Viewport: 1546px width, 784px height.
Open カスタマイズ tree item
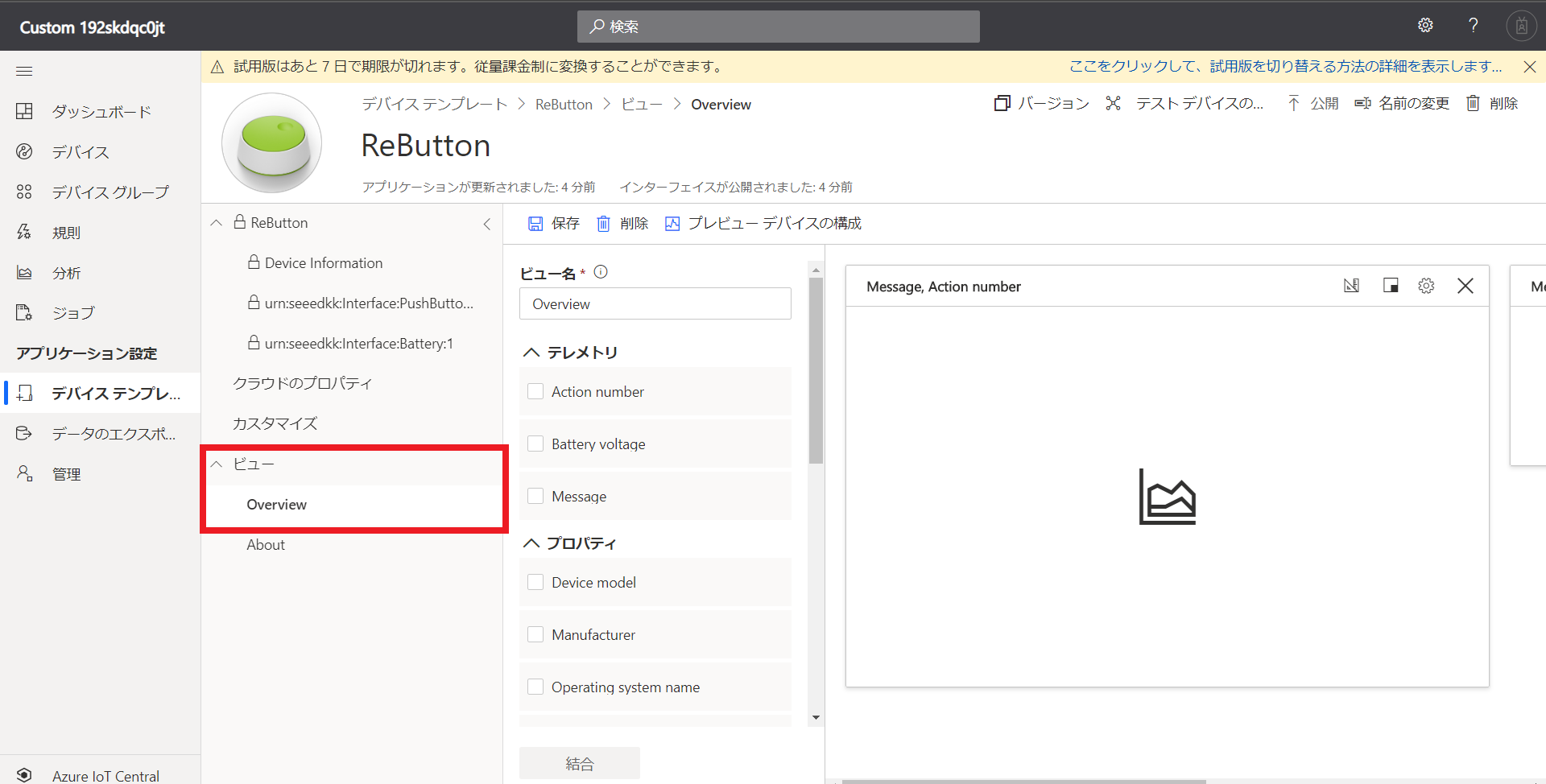click(x=275, y=424)
